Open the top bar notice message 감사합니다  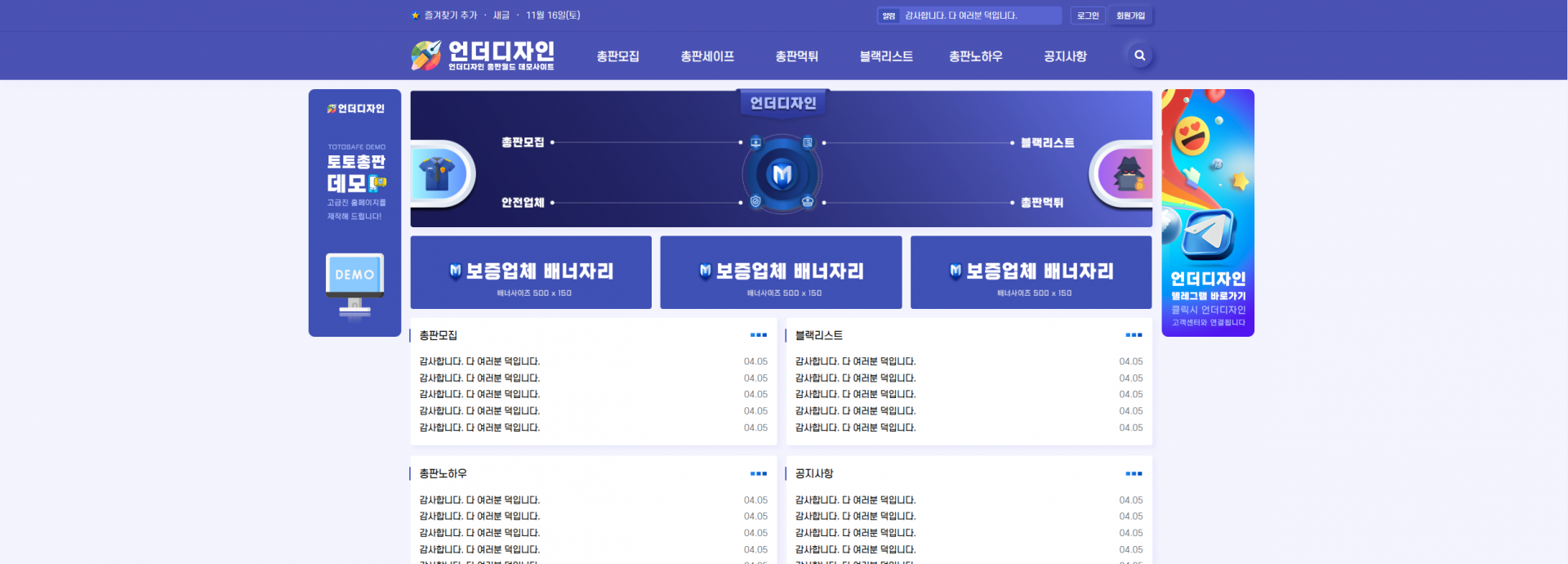point(960,16)
